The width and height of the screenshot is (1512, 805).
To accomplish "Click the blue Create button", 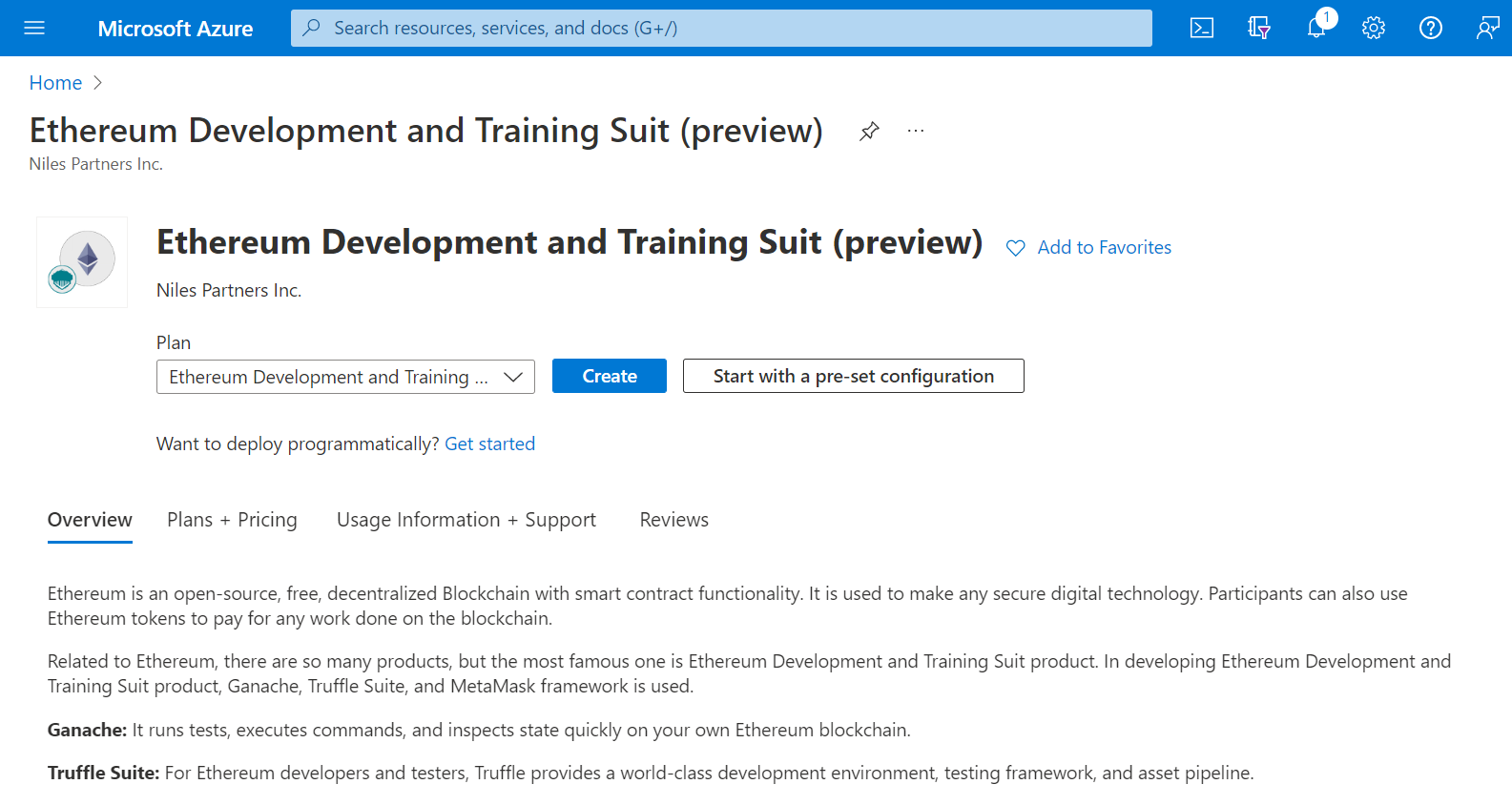I will [x=609, y=376].
